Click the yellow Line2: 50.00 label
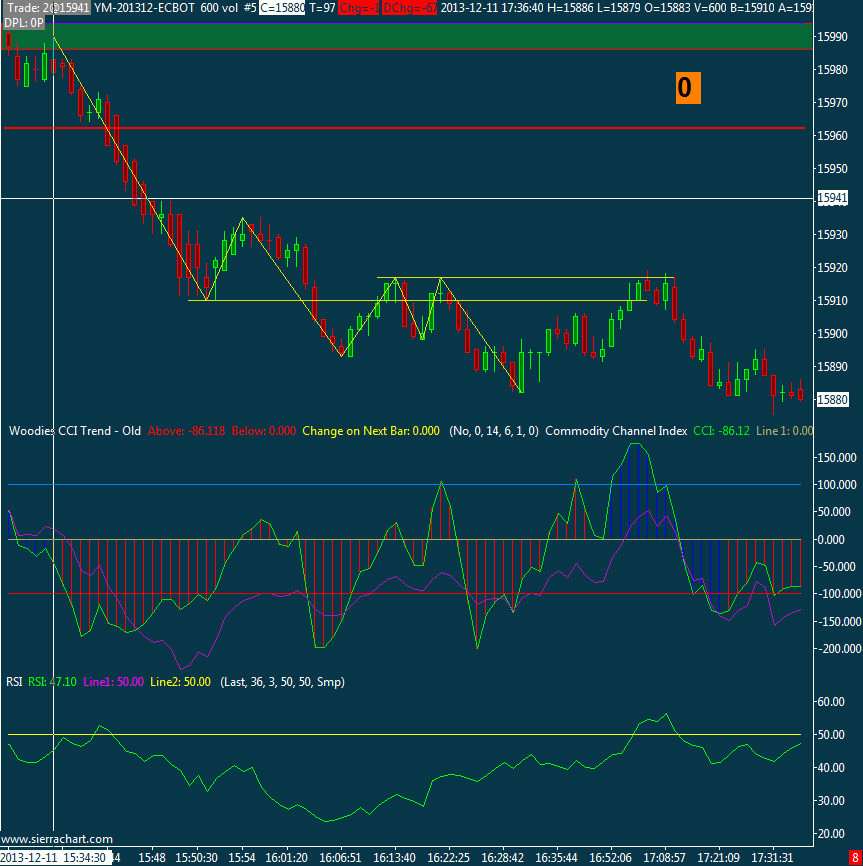863x866 pixels. pos(180,682)
